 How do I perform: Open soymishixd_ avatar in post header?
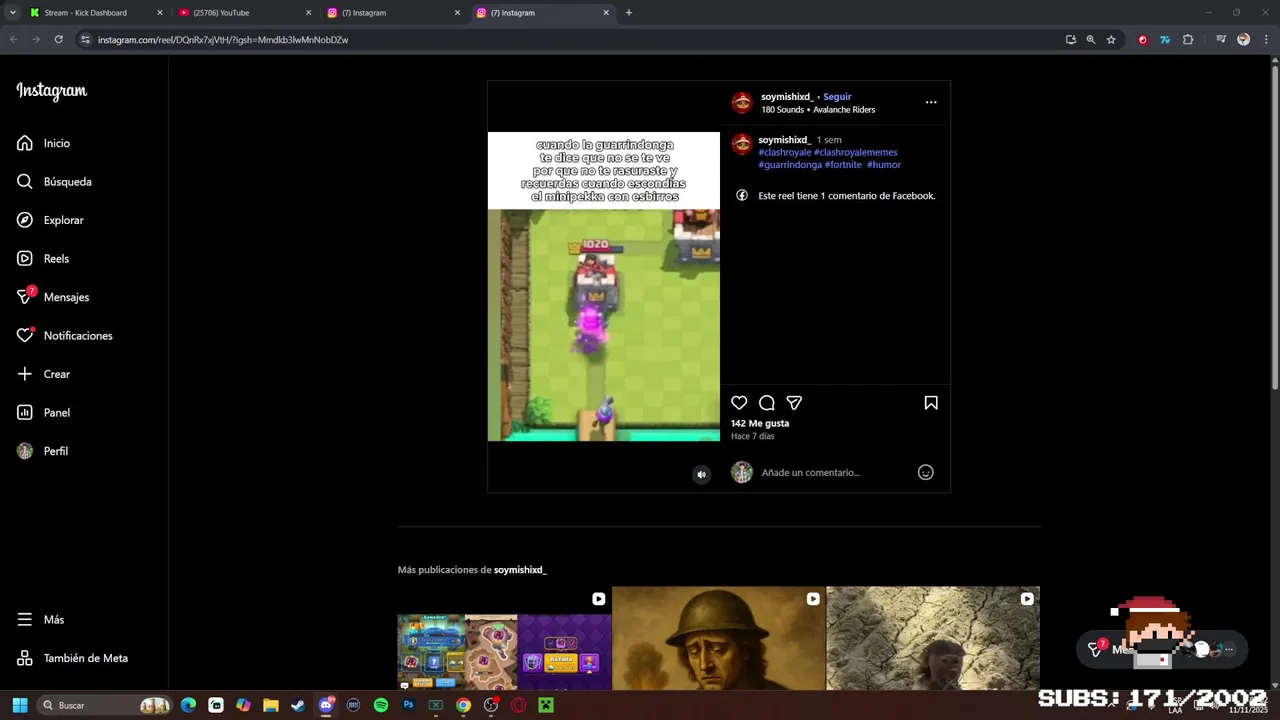pyautogui.click(x=742, y=102)
